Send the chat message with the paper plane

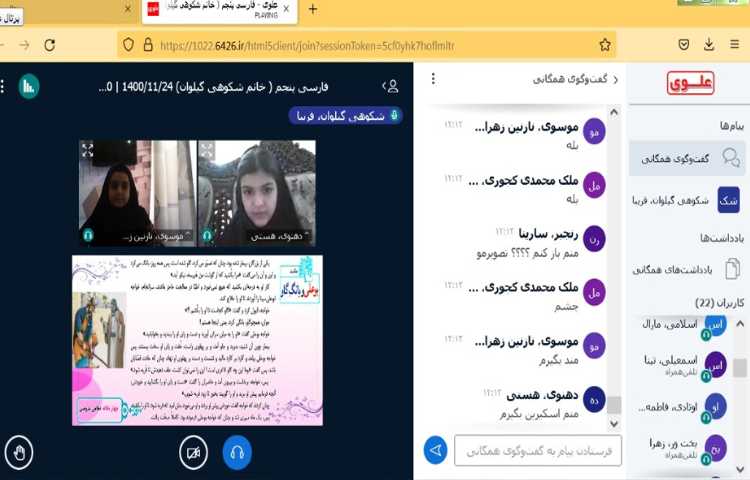[435, 450]
